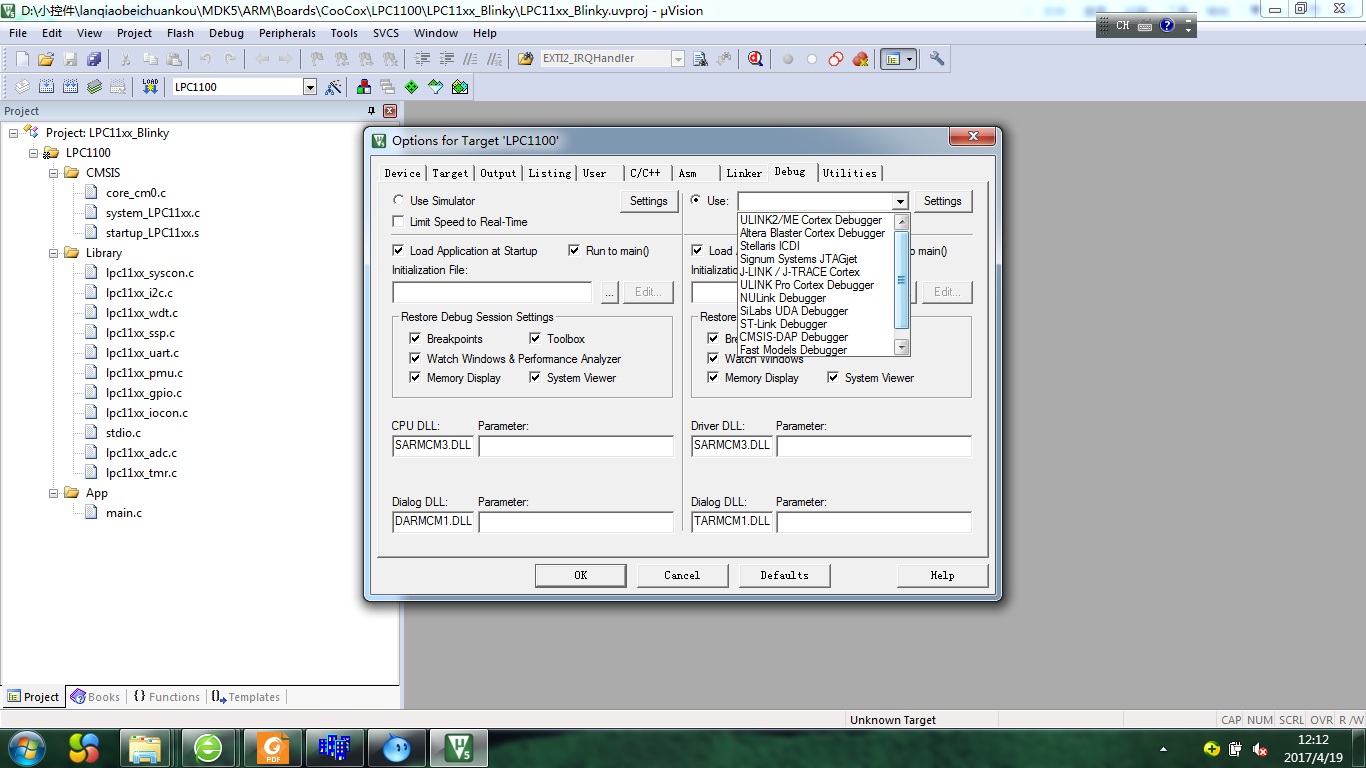Open the EXTI2_IRQHandler find dropdown

click(x=677, y=59)
